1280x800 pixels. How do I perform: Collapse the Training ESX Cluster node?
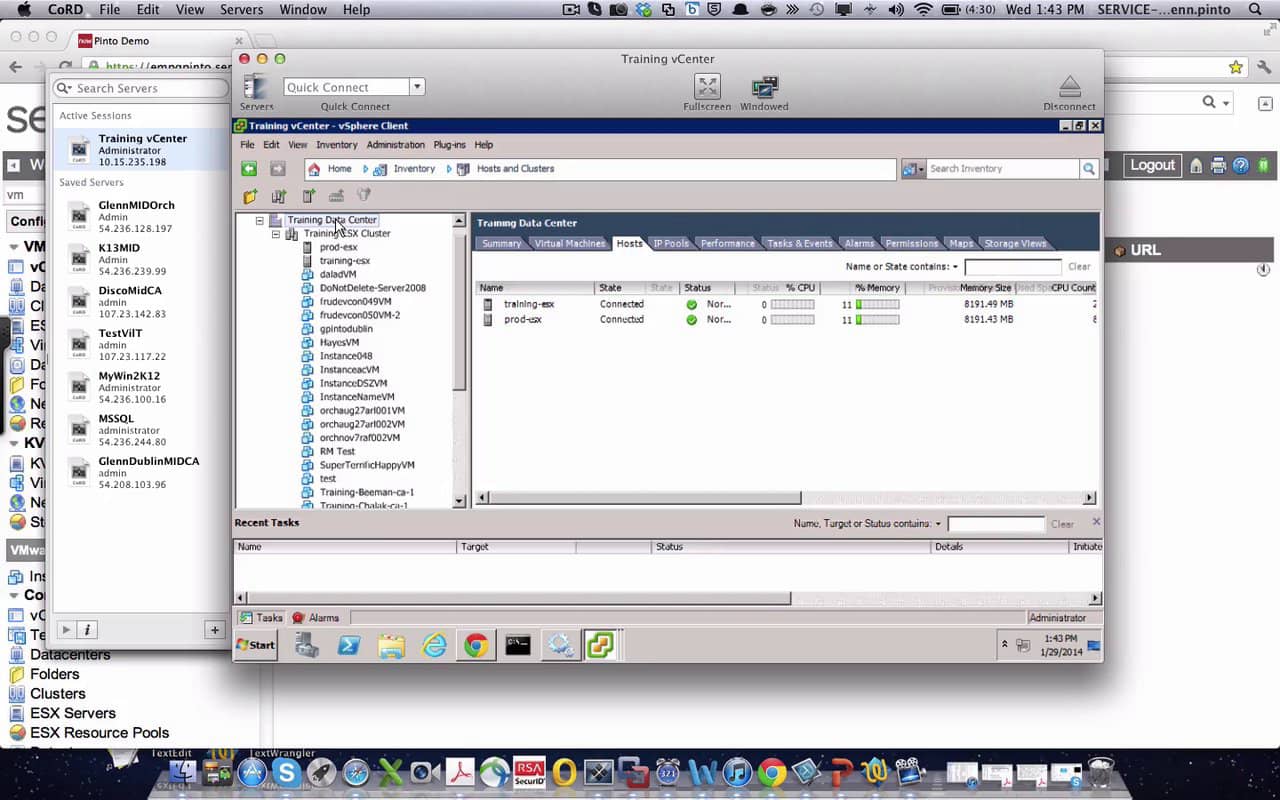(276, 234)
